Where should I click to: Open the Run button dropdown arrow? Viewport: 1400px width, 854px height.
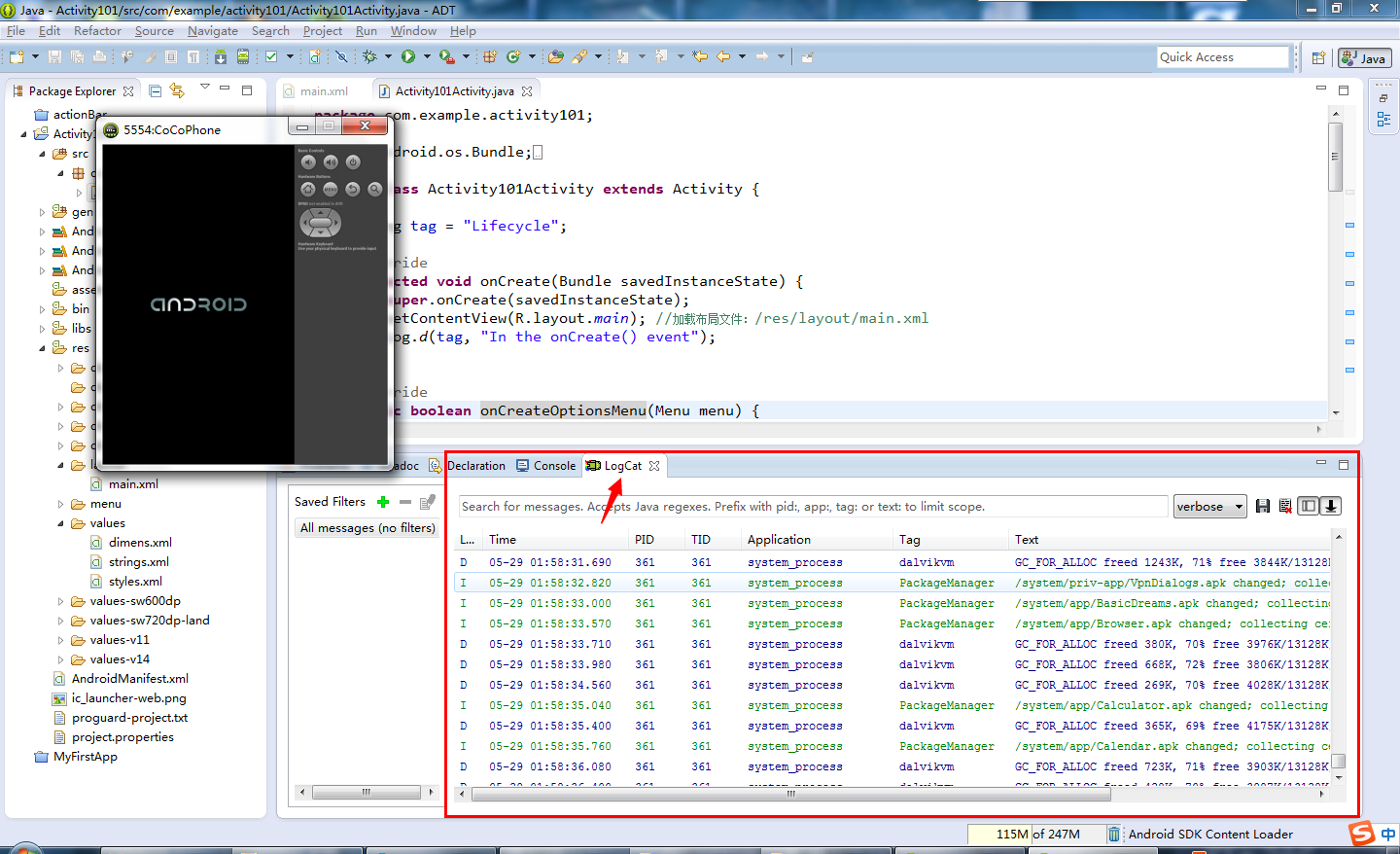pyautogui.click(x=427, y=56)
